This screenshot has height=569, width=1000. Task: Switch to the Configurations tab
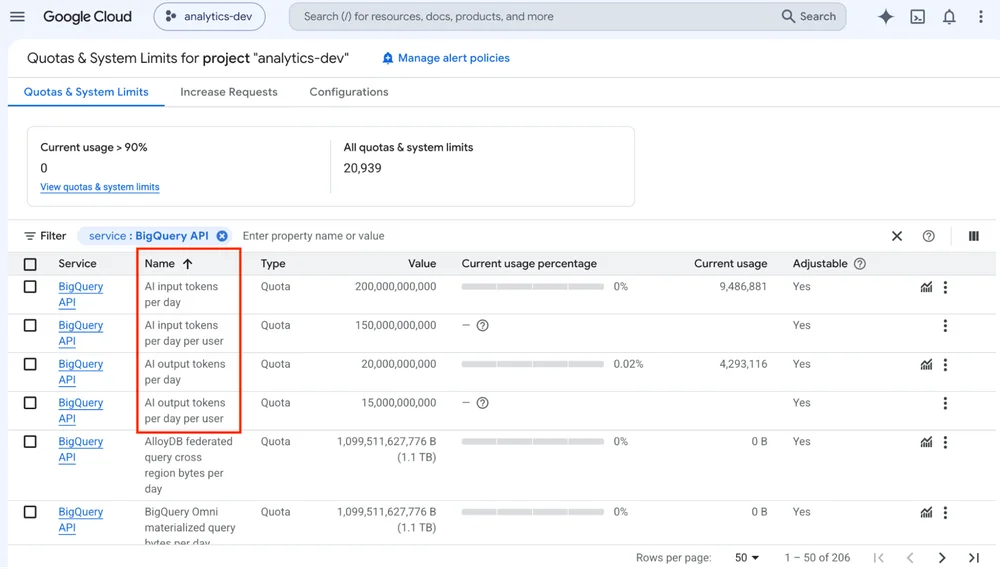click(x=349, y=92)
